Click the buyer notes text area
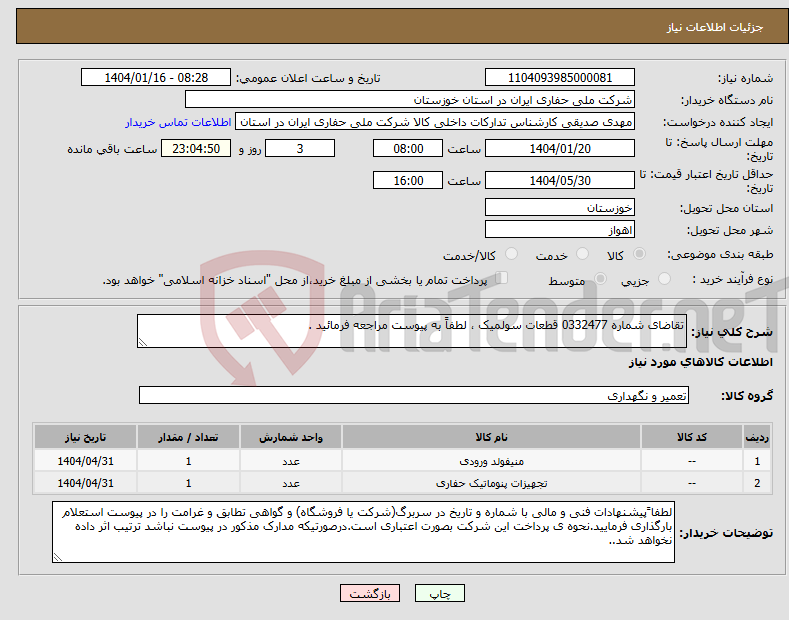This screenshot has height=620, width=789. pos(363,532)
